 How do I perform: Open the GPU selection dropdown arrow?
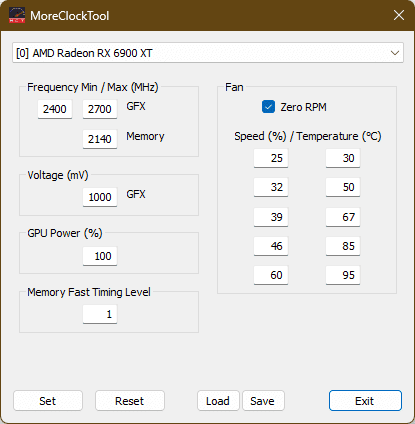tap(395, 53)
